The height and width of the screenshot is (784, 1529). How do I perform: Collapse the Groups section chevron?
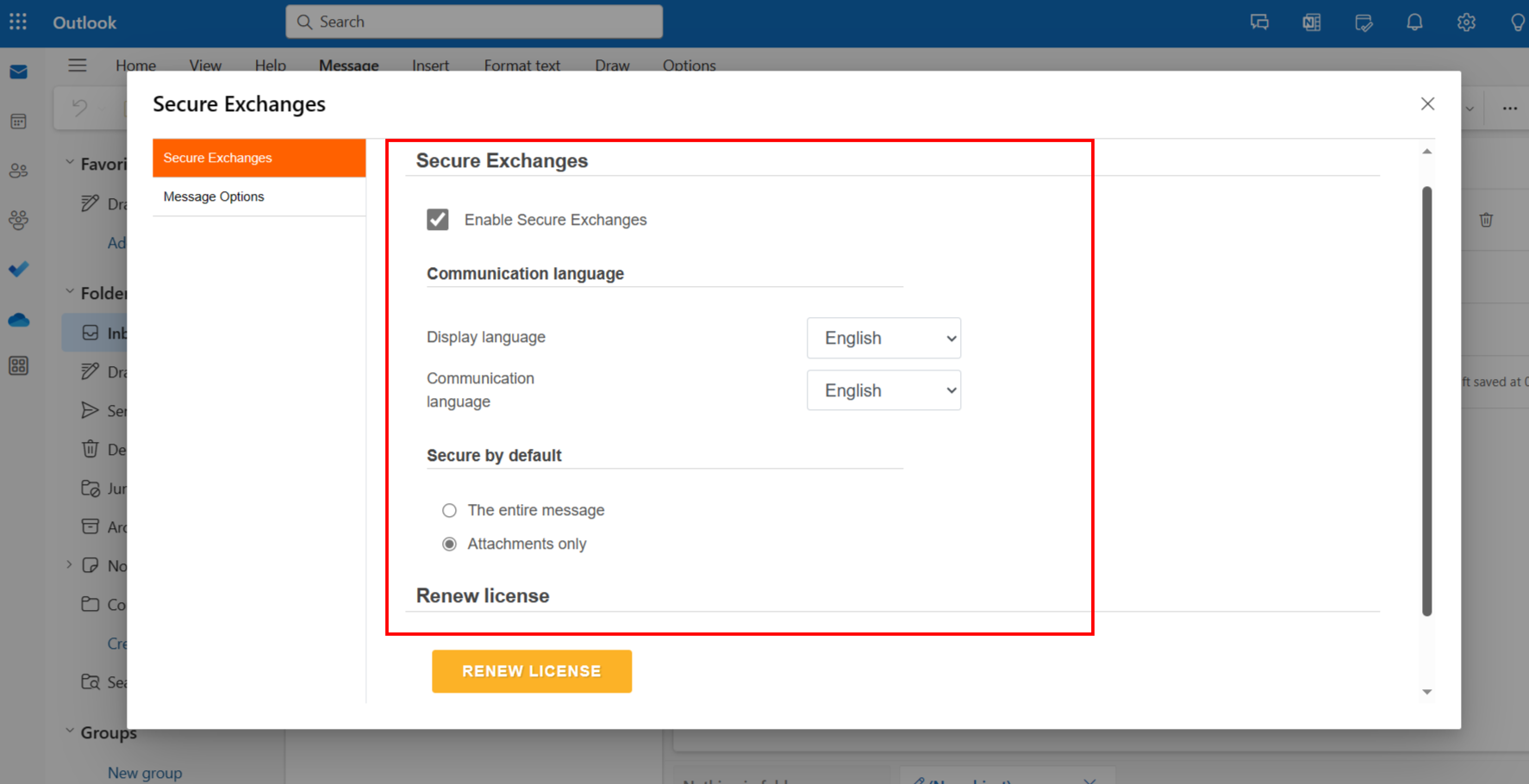70,731
